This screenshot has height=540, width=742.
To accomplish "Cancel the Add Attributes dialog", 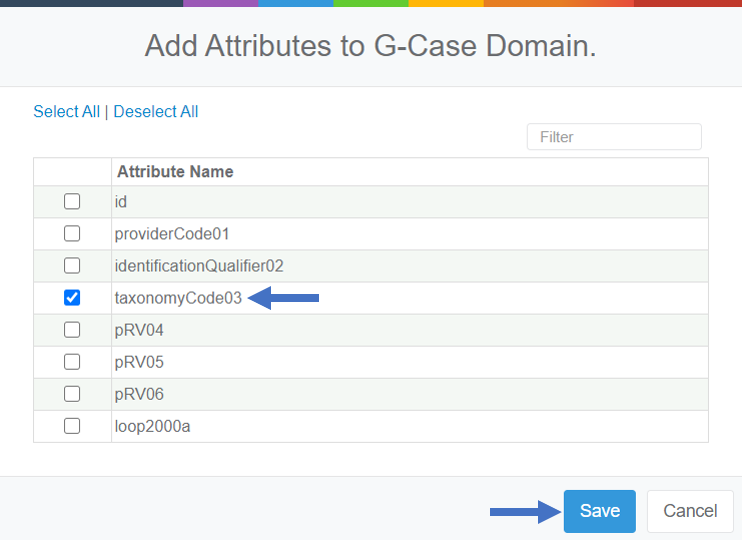I will click(690, 511).
